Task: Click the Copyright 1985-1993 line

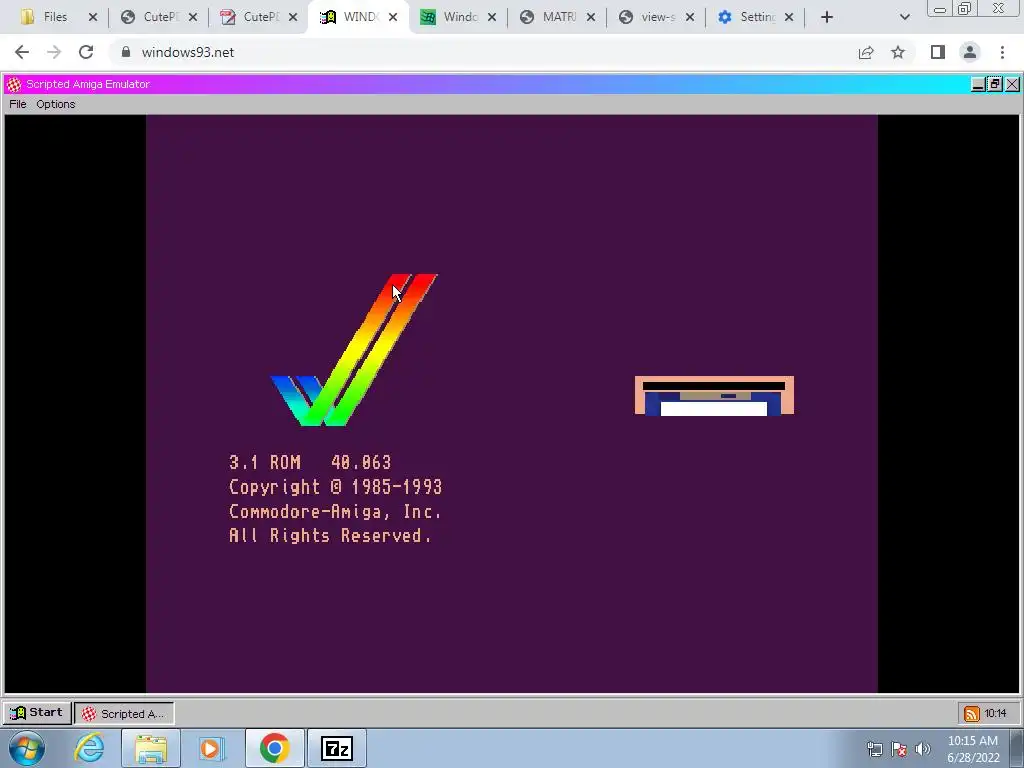Action: [336, 487]
